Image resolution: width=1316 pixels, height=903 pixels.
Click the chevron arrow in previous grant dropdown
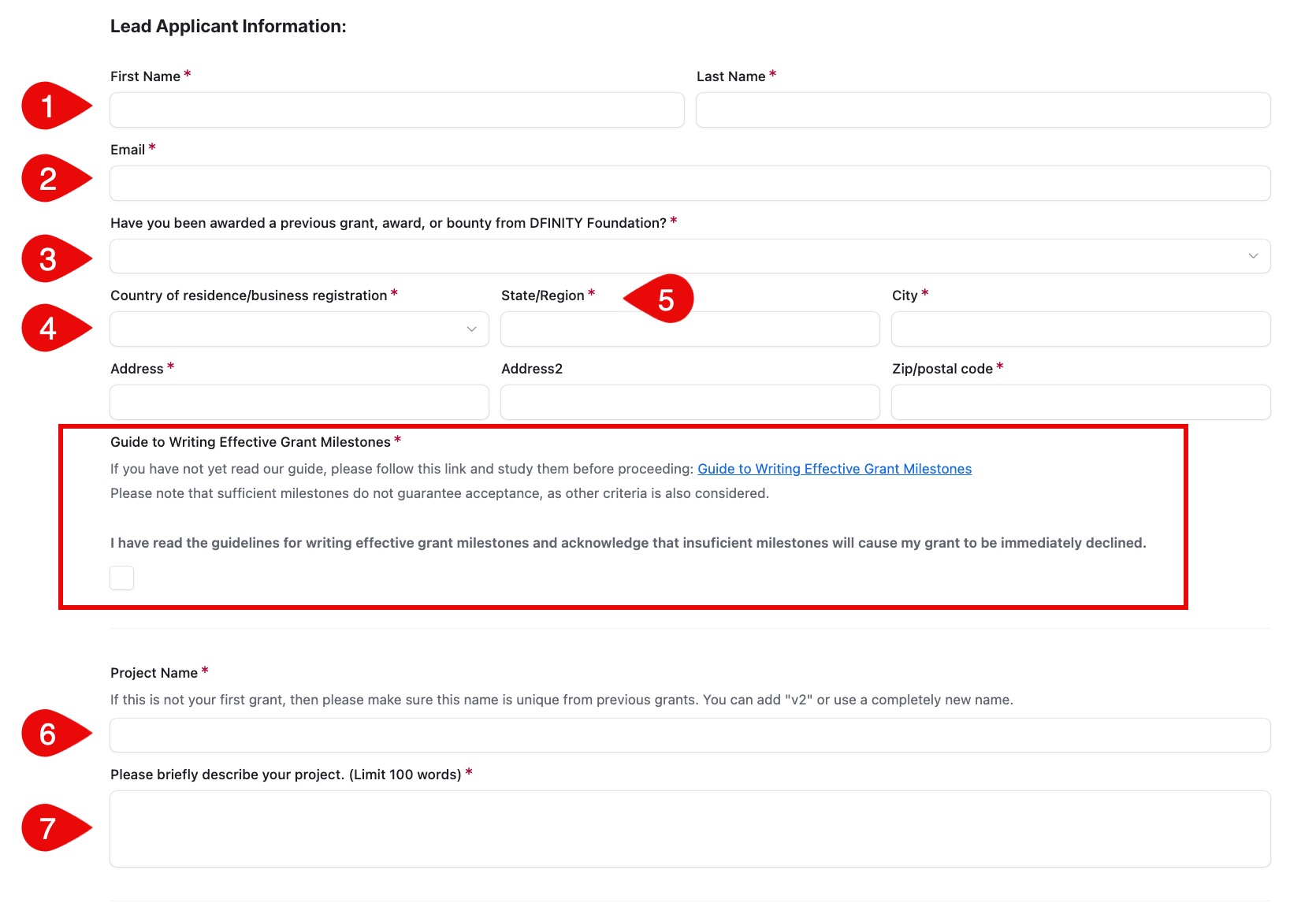(x=1253, y=256)
